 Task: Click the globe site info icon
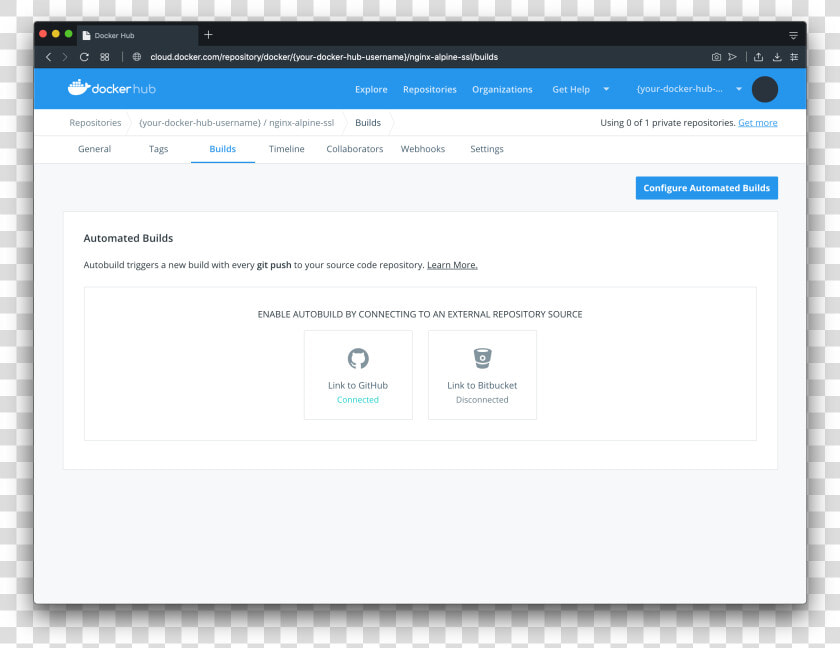[x=137, y=57]
